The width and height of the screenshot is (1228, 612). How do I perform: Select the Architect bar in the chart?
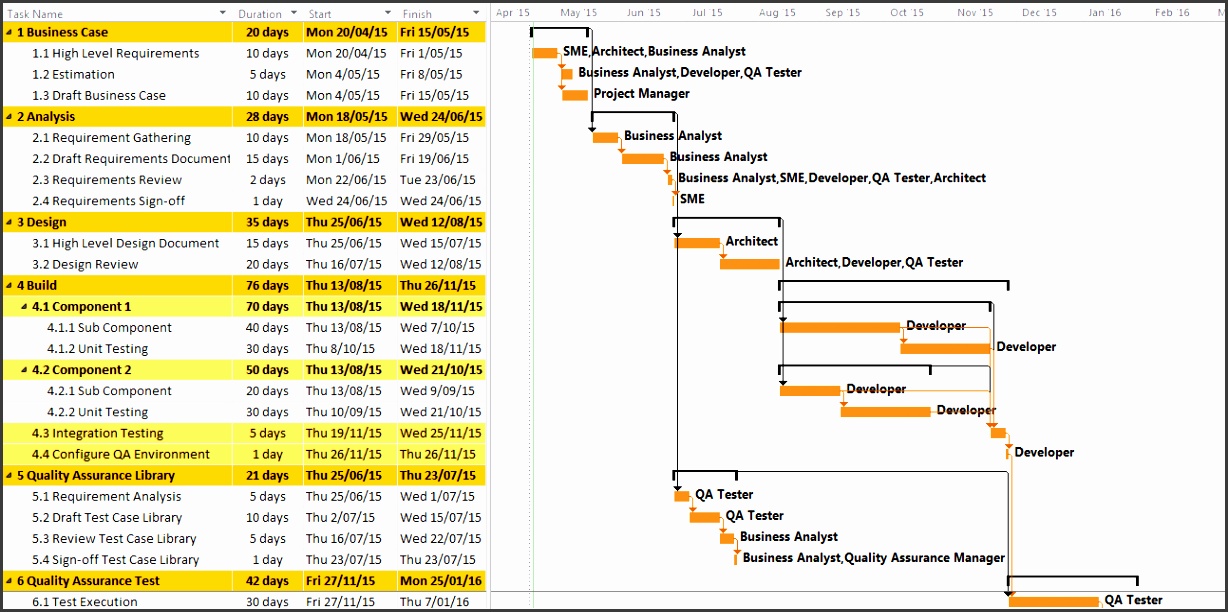click(698, 242)
